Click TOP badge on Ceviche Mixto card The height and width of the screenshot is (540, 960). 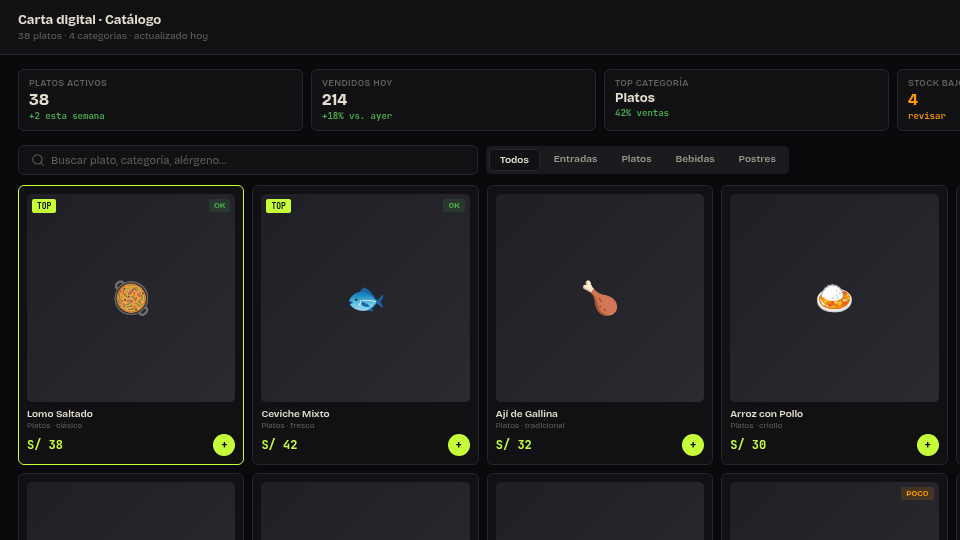279,206
